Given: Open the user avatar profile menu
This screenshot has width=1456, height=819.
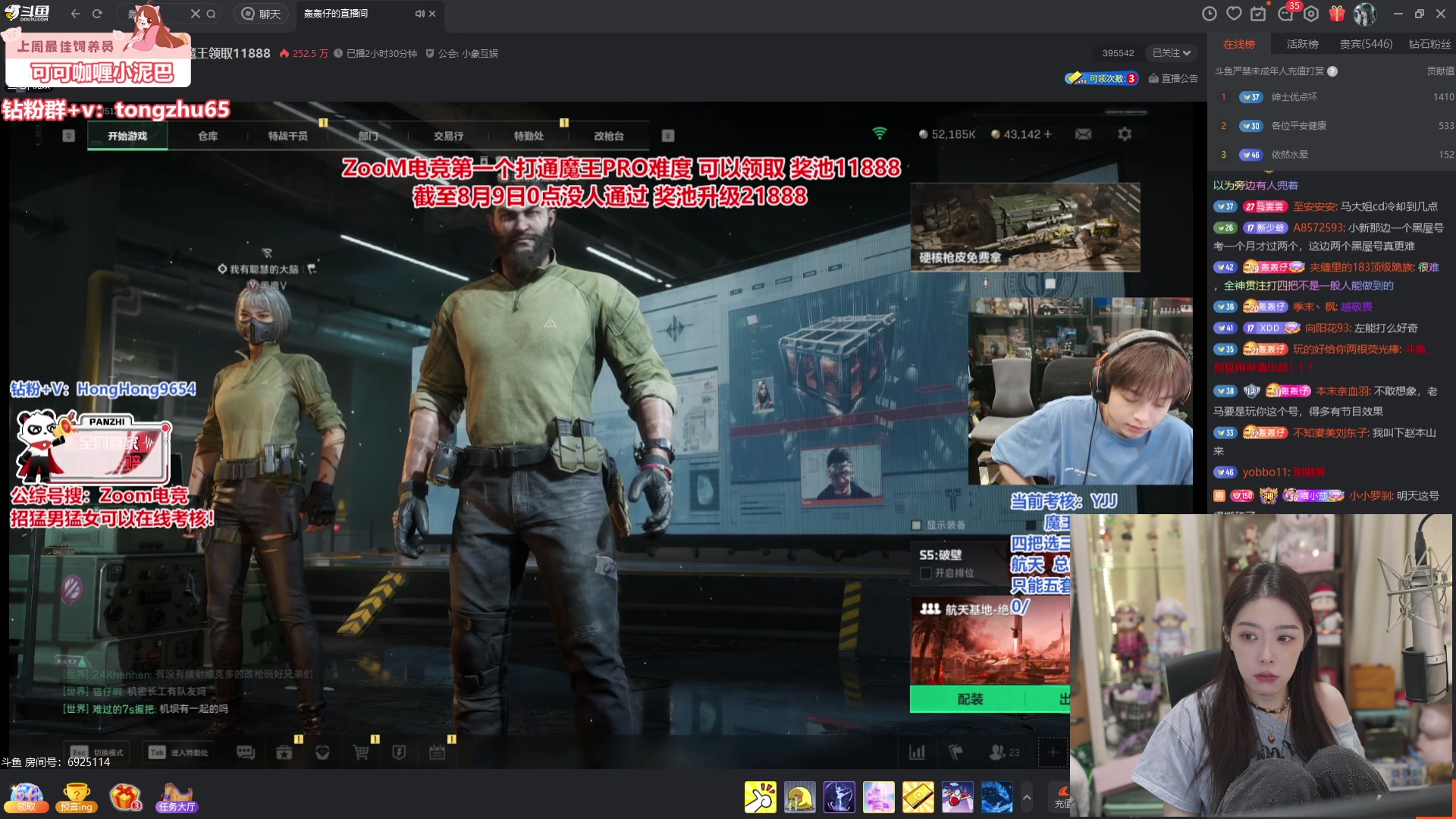Looking at the screenshot, I should (x=1365, y=14).
